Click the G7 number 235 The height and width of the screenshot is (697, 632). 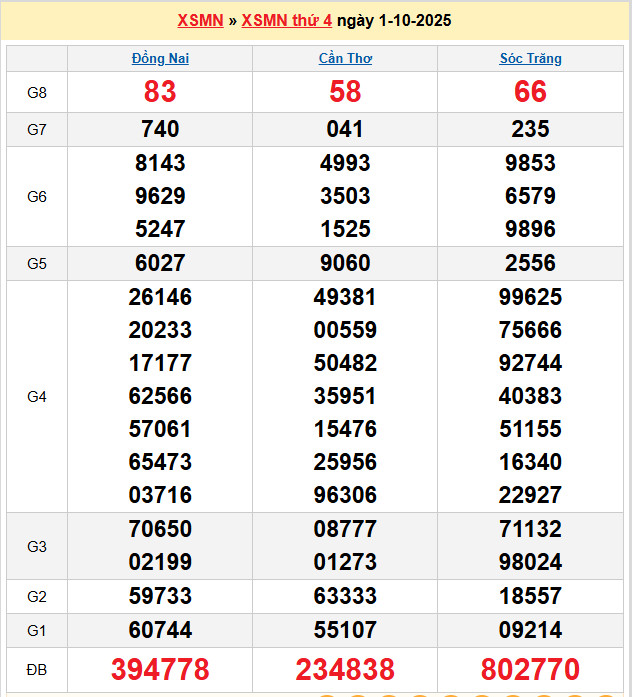pos(530,129)
